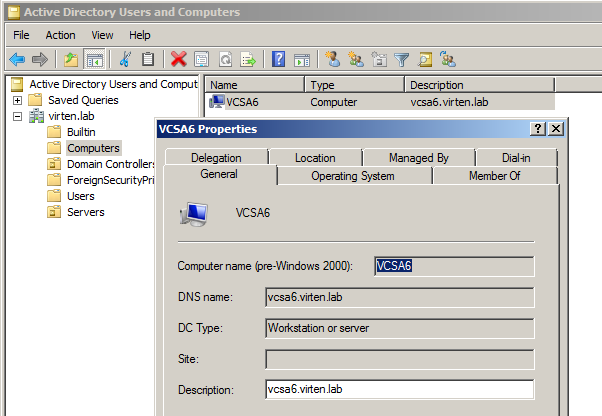Select the General tab
The image size is (602, 416).
click(x=219, y=174)
